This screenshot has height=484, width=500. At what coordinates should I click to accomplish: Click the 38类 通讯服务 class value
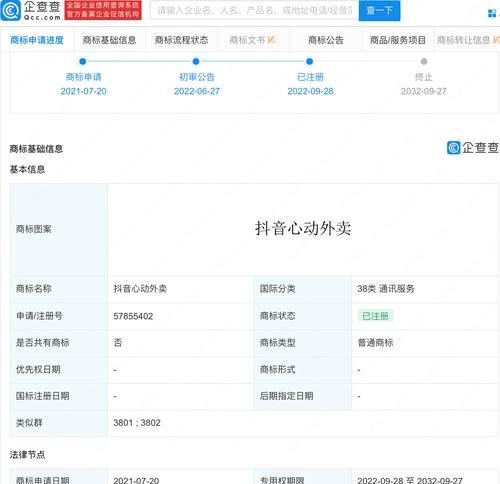pos(386,289)
